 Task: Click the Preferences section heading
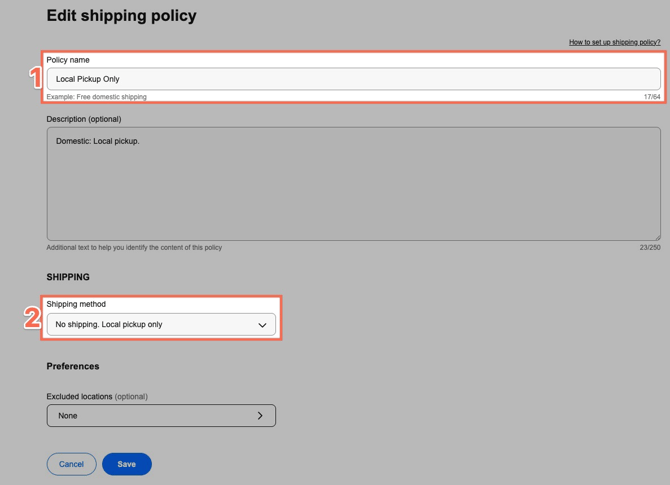pos(73,366)
